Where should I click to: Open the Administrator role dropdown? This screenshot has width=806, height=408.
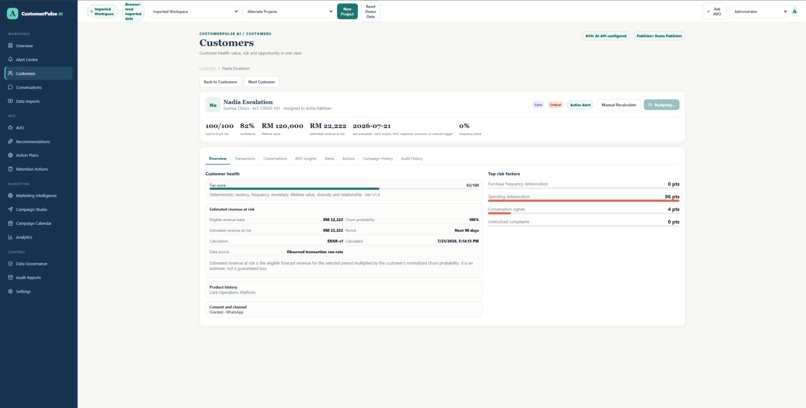click(759, 11)
